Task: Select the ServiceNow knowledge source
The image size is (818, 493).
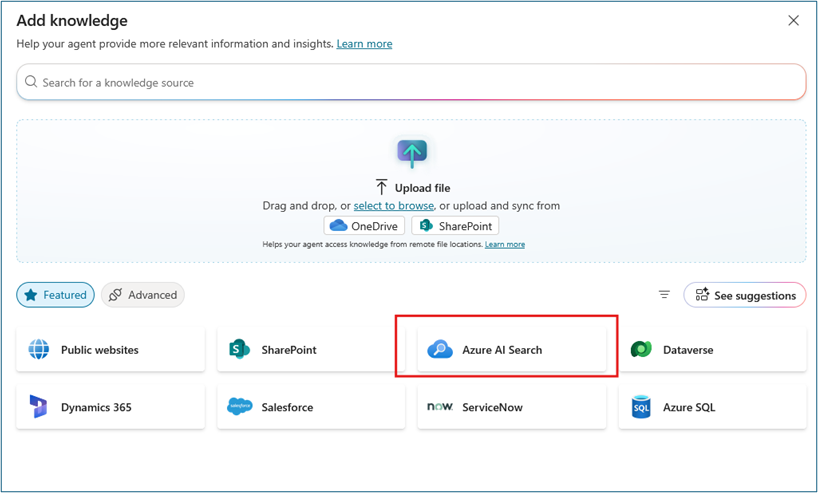Action: pos(512,407)
